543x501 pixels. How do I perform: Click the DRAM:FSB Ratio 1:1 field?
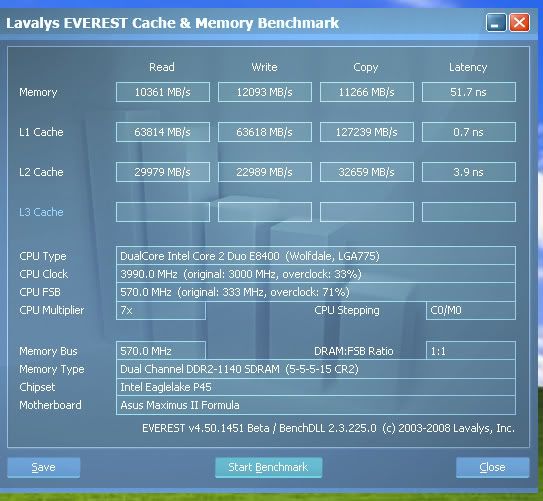pyautogui.click(x=471, y=351)
